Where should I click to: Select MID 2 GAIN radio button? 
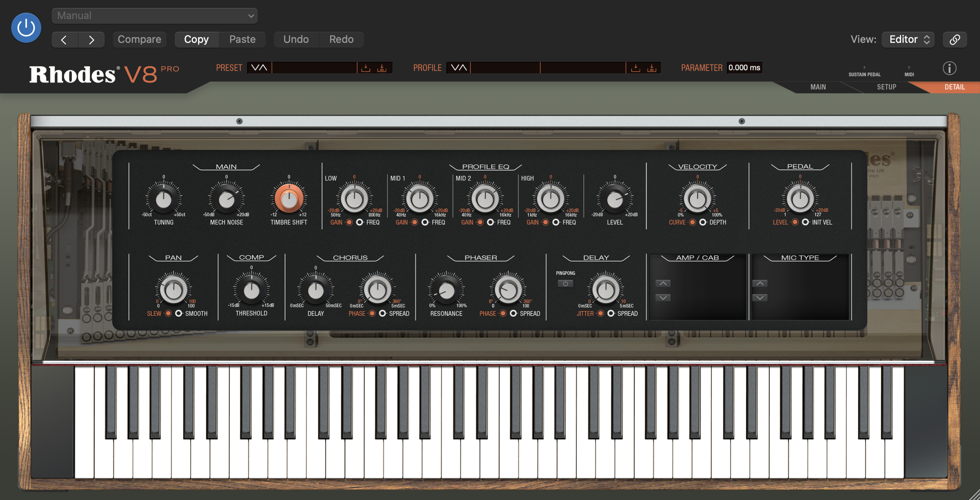479,222
